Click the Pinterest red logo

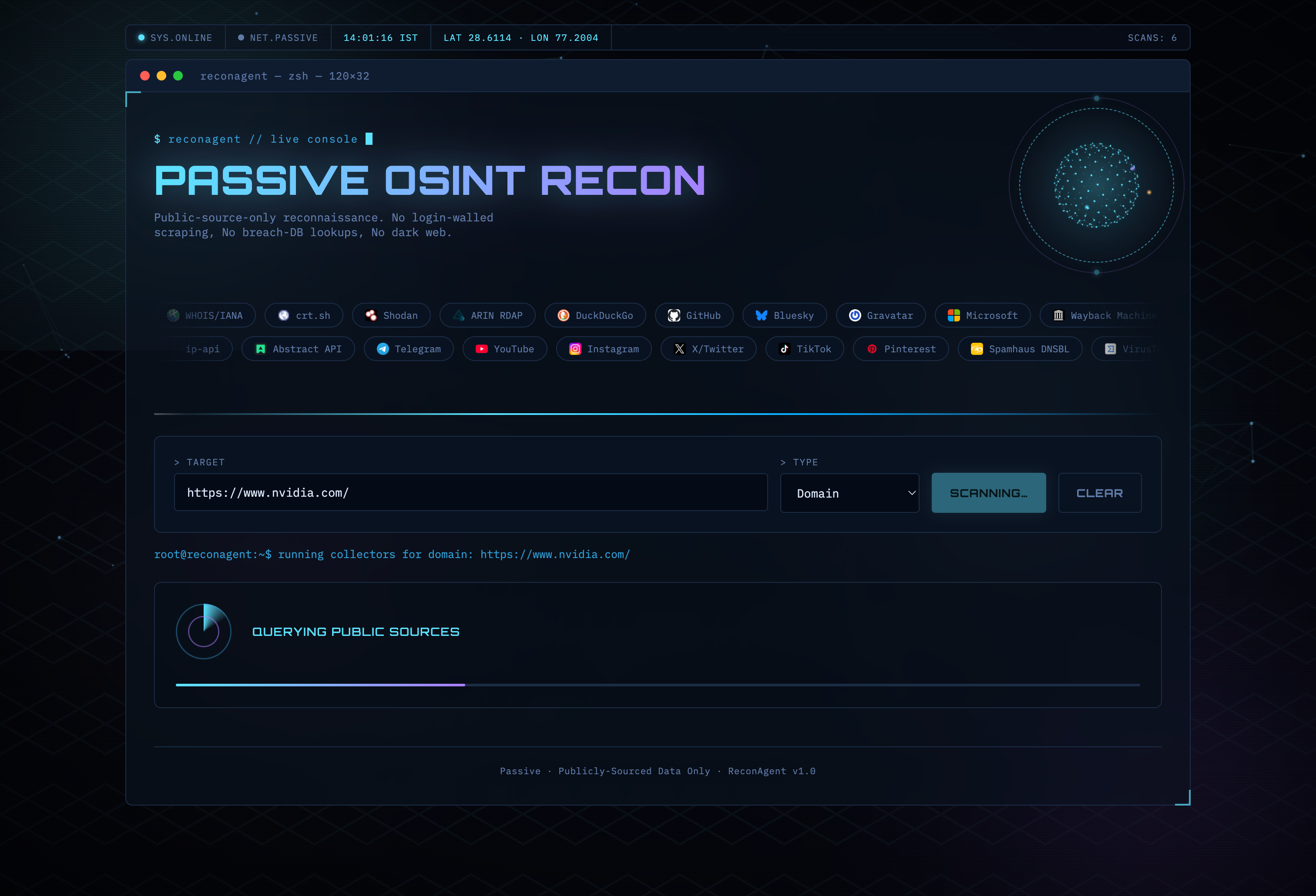click(x=872, y=349)
